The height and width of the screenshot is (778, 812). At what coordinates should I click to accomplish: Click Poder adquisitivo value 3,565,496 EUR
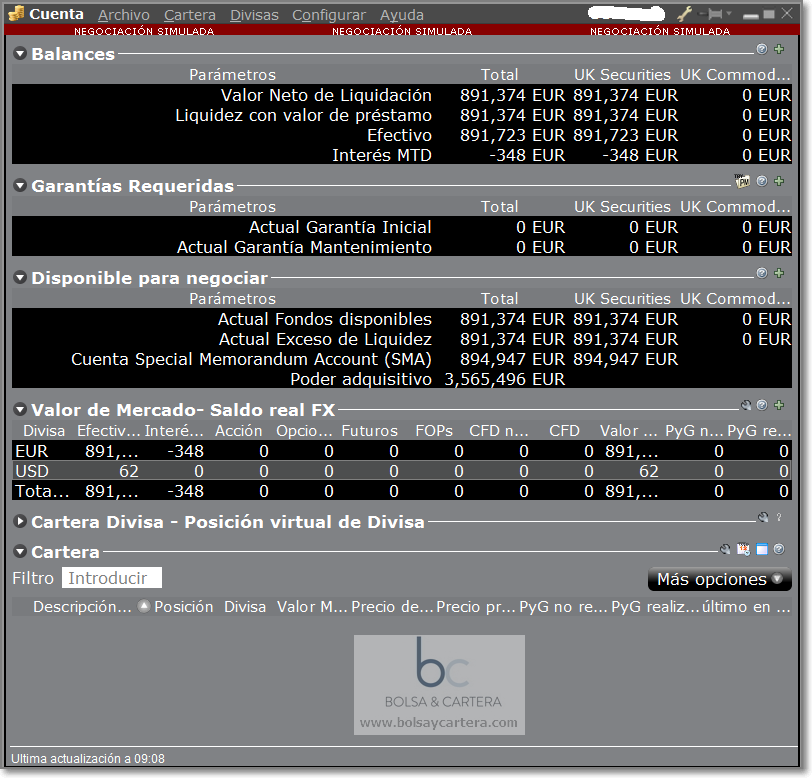tap(504, 379)
